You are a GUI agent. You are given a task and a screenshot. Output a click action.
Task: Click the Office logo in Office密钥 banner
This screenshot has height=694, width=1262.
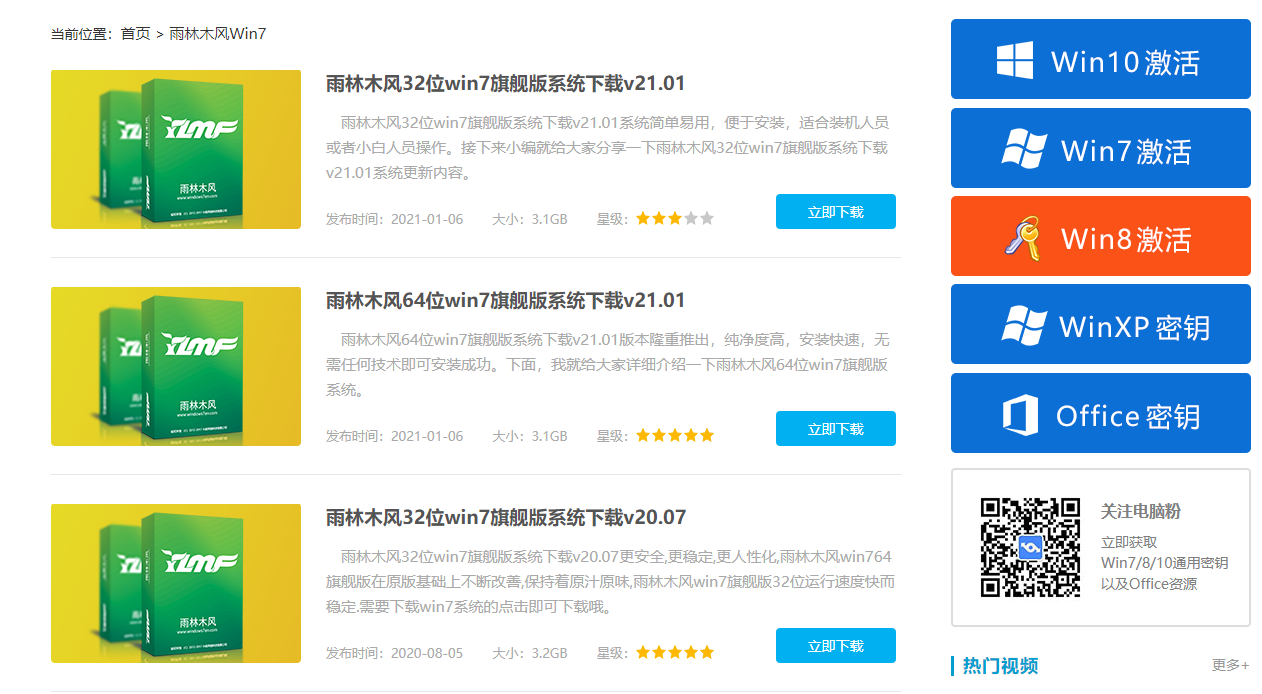point(1020,415)
